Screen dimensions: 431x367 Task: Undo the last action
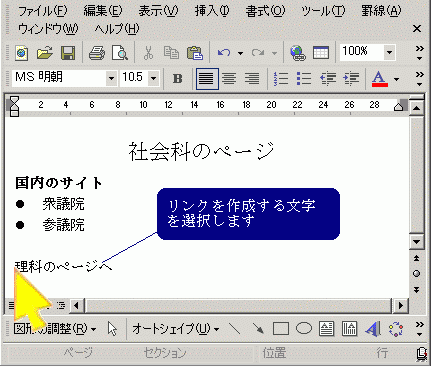224,53
